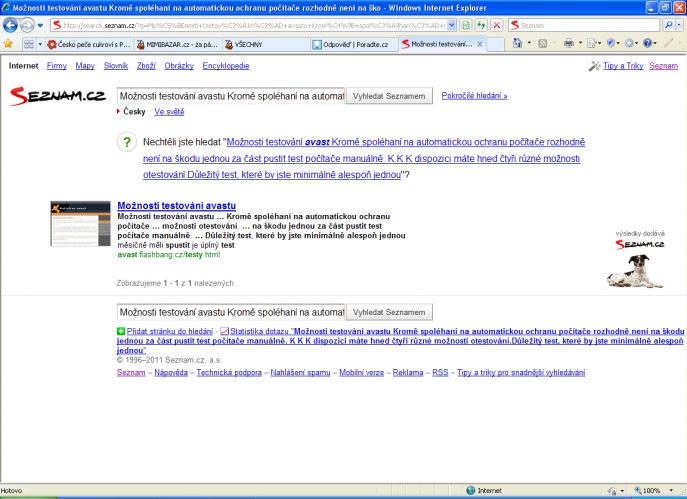
Task: Click the 100% zoom level button
Action: tap(648, 491)
